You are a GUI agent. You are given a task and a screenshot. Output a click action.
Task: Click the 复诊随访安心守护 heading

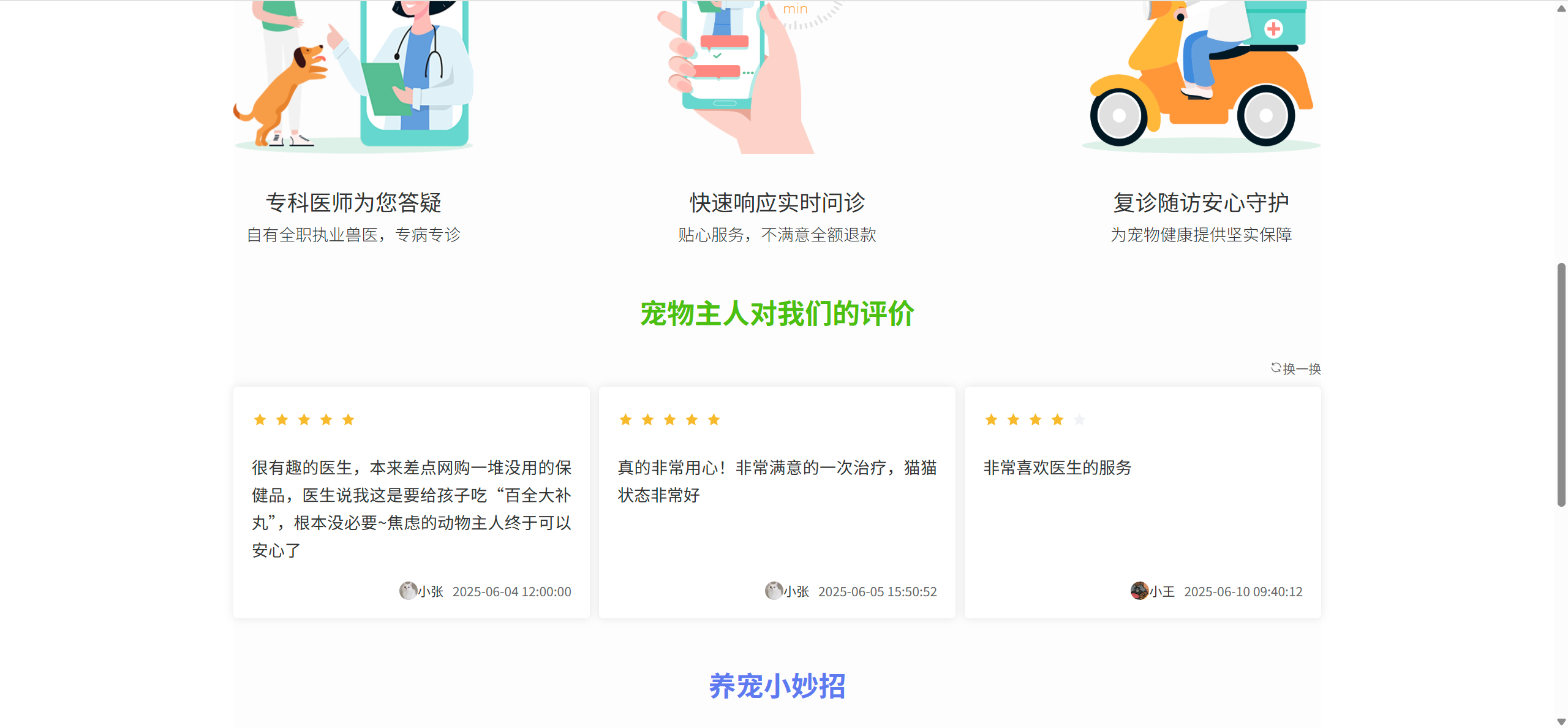pos(1201,203)
